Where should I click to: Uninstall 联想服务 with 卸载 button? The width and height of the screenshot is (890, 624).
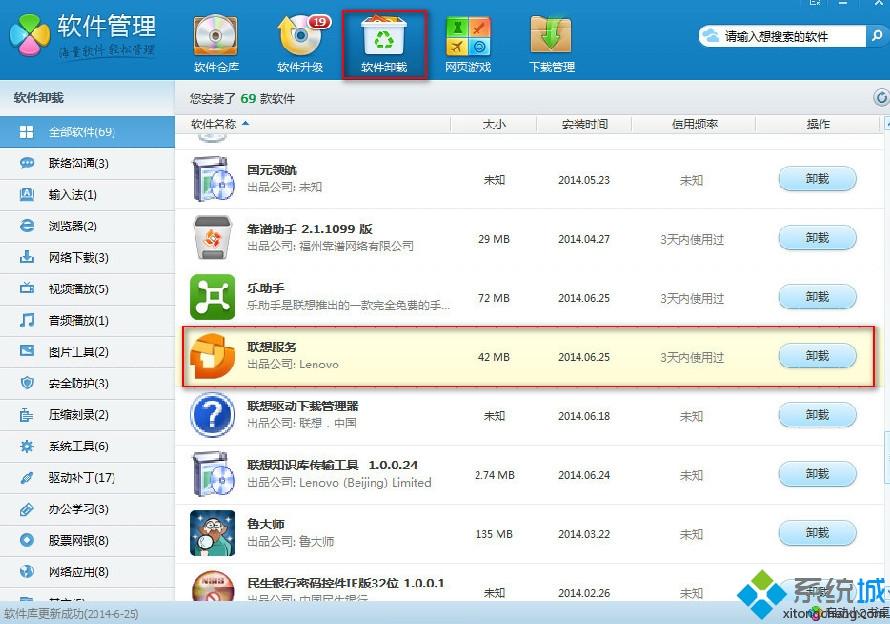coord(817,356)
